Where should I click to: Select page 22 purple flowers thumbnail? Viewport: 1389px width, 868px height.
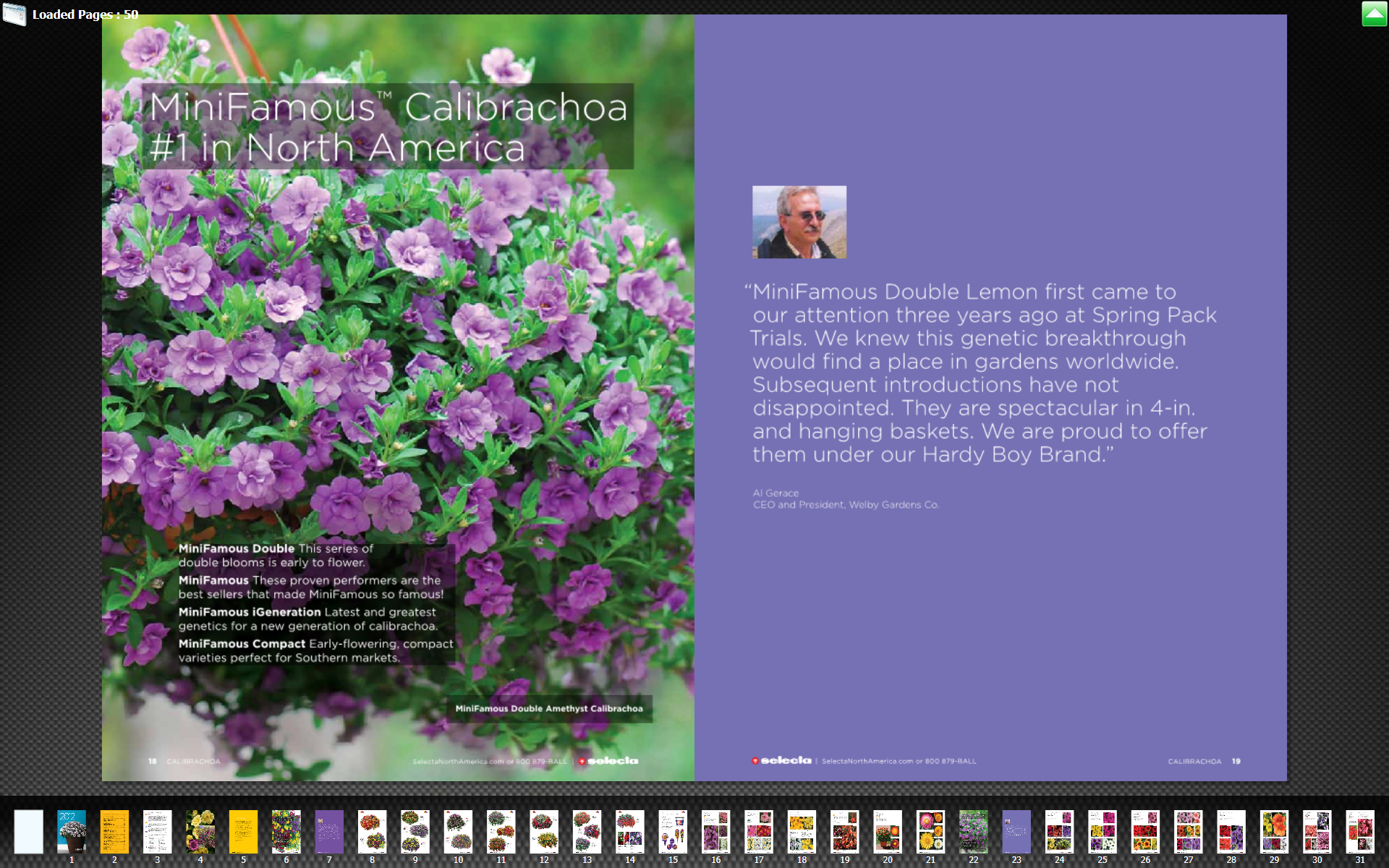974,832
